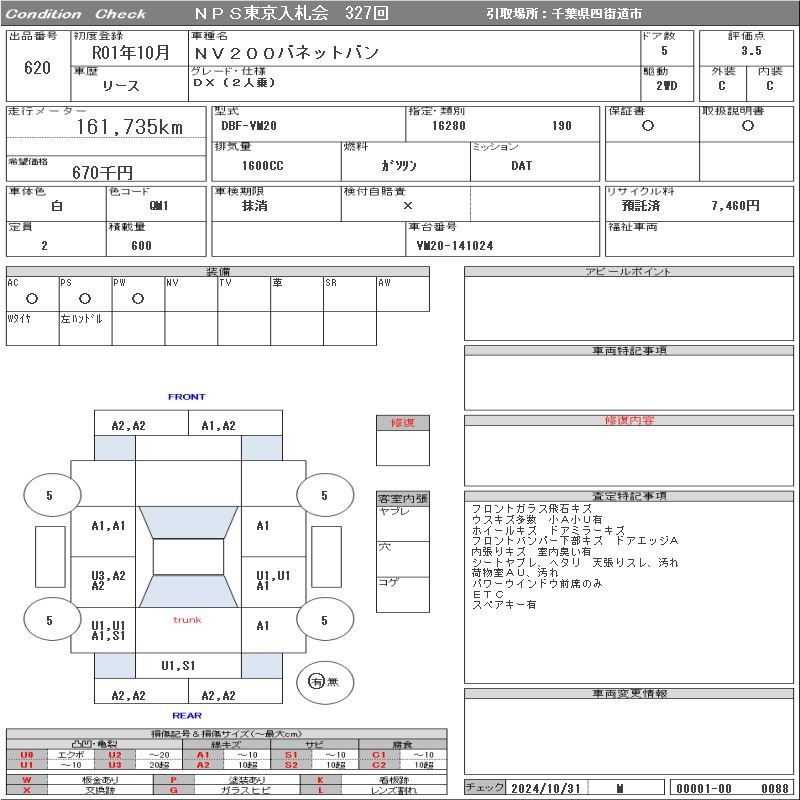Click the PS equipment circle mark
This screenshot has width=800, height=800.
tap(85, 298)
